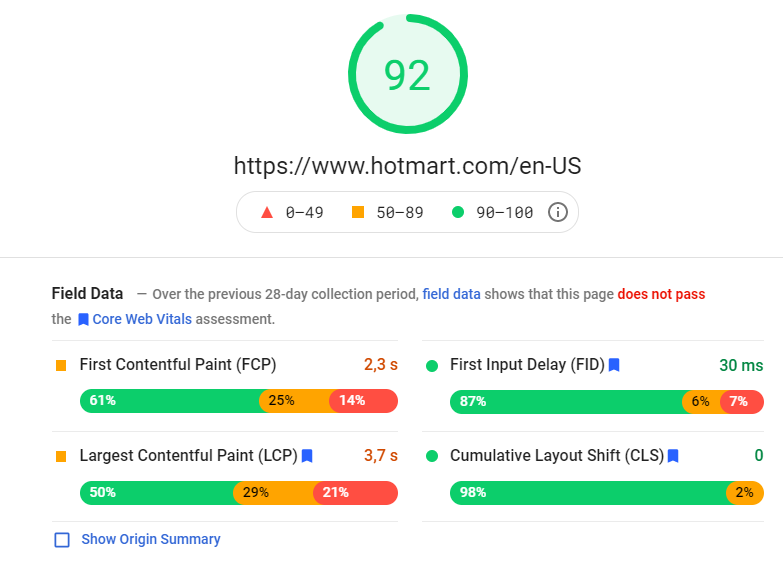Click the 92 performance score gauge
The width and height of the screenshot is (783, 581).
(x=407, y=75)
